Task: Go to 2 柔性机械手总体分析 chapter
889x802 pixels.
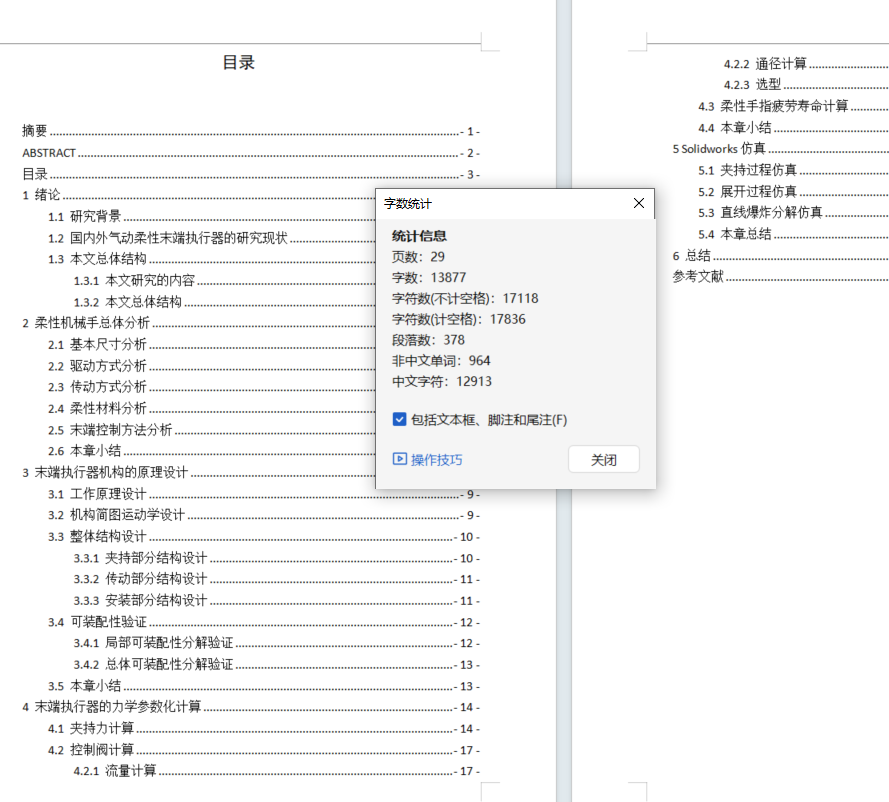Action: 198,323
